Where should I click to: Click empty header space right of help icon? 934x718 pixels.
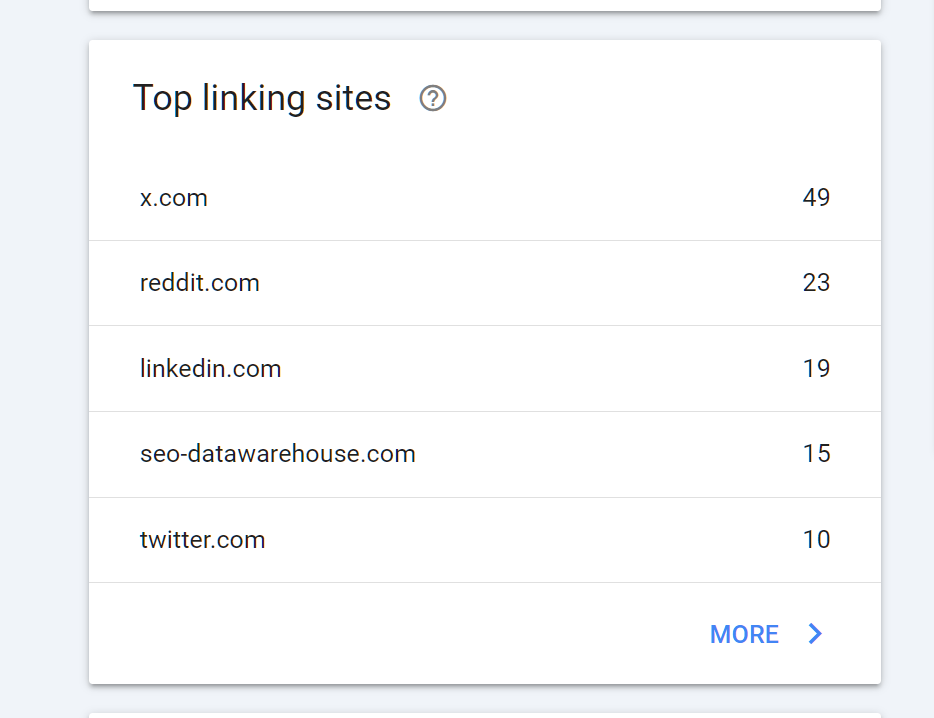click(650, 98)
